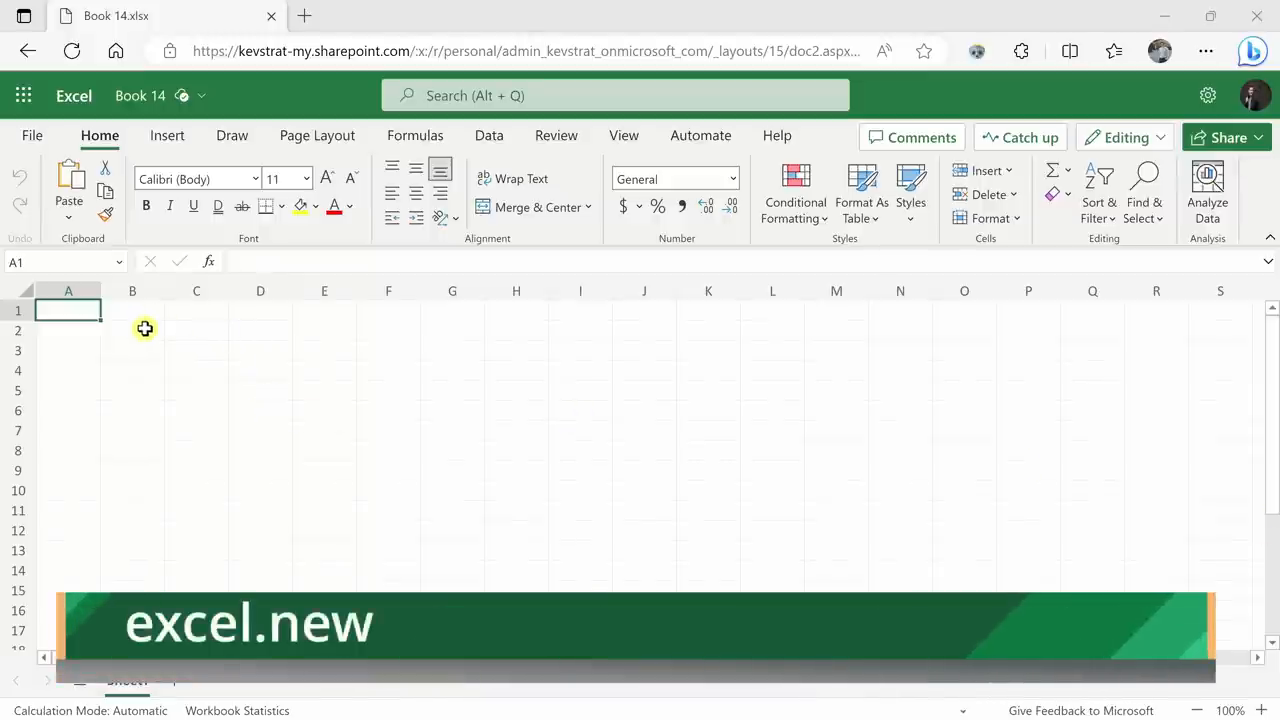Open the Editing mode dropdown
This screenshot has height=720, width=1280.
1125,137
